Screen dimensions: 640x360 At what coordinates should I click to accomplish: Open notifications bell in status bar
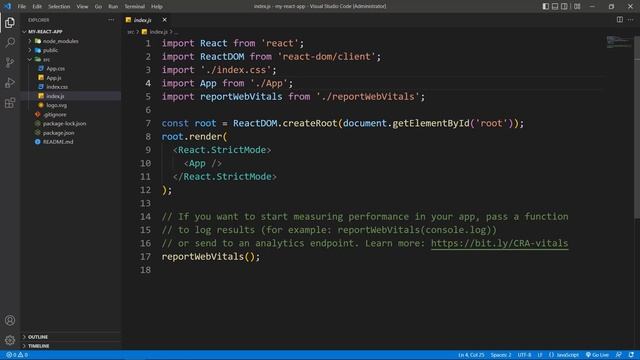tap(631, 355)
